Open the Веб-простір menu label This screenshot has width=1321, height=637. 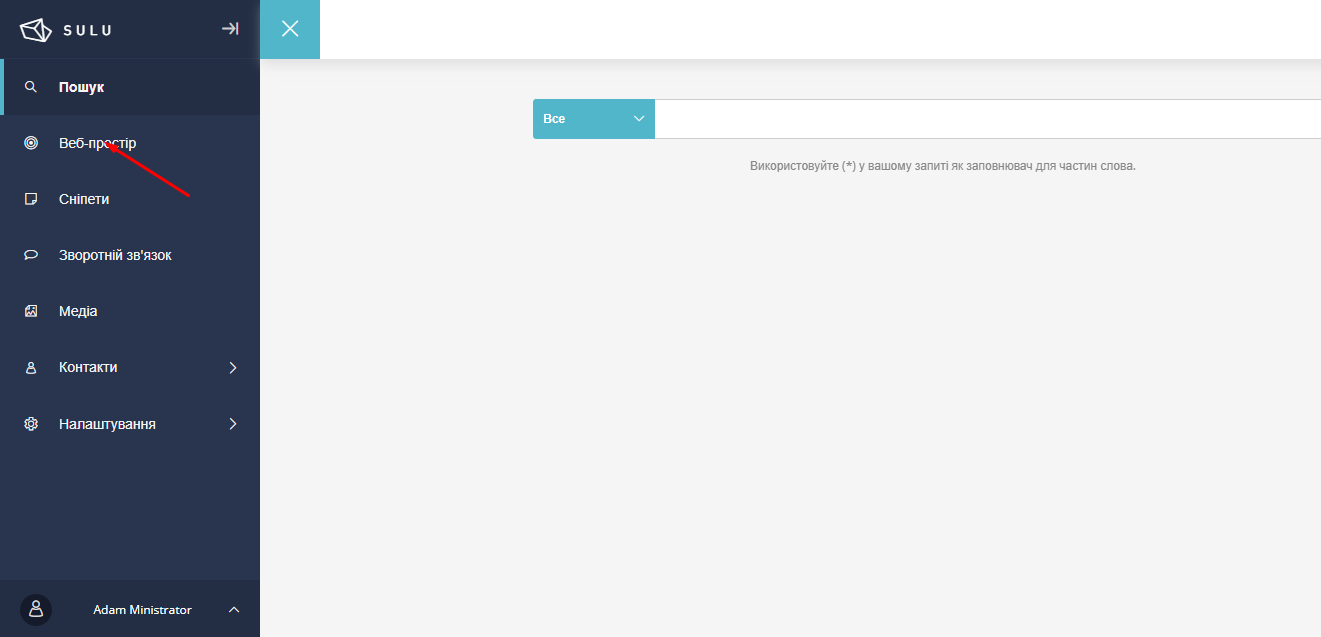(98, 143)
